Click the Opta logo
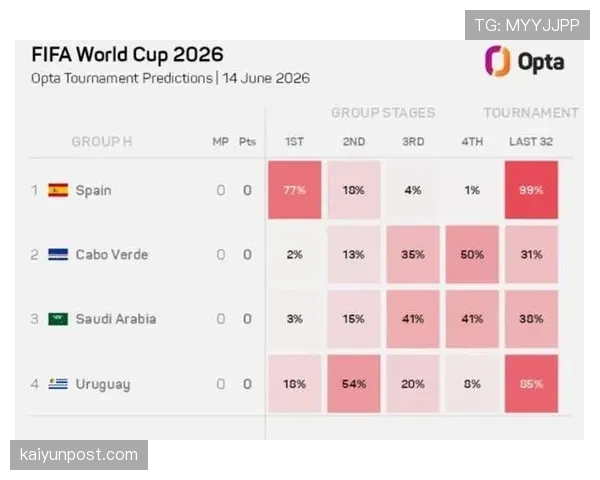The image size is (600, 480). pos(525,61)
